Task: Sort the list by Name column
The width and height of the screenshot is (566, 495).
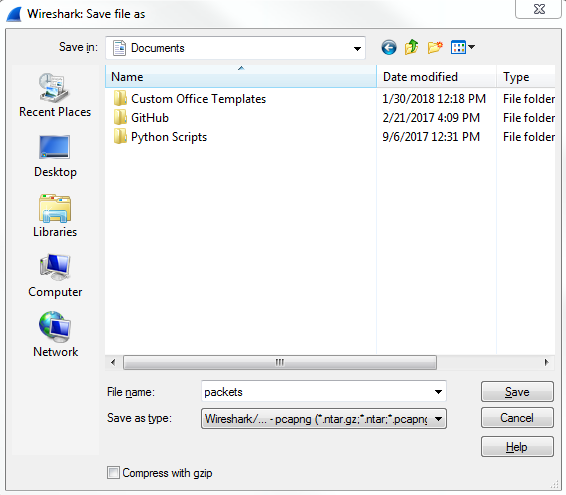Action: pos(241,77)
